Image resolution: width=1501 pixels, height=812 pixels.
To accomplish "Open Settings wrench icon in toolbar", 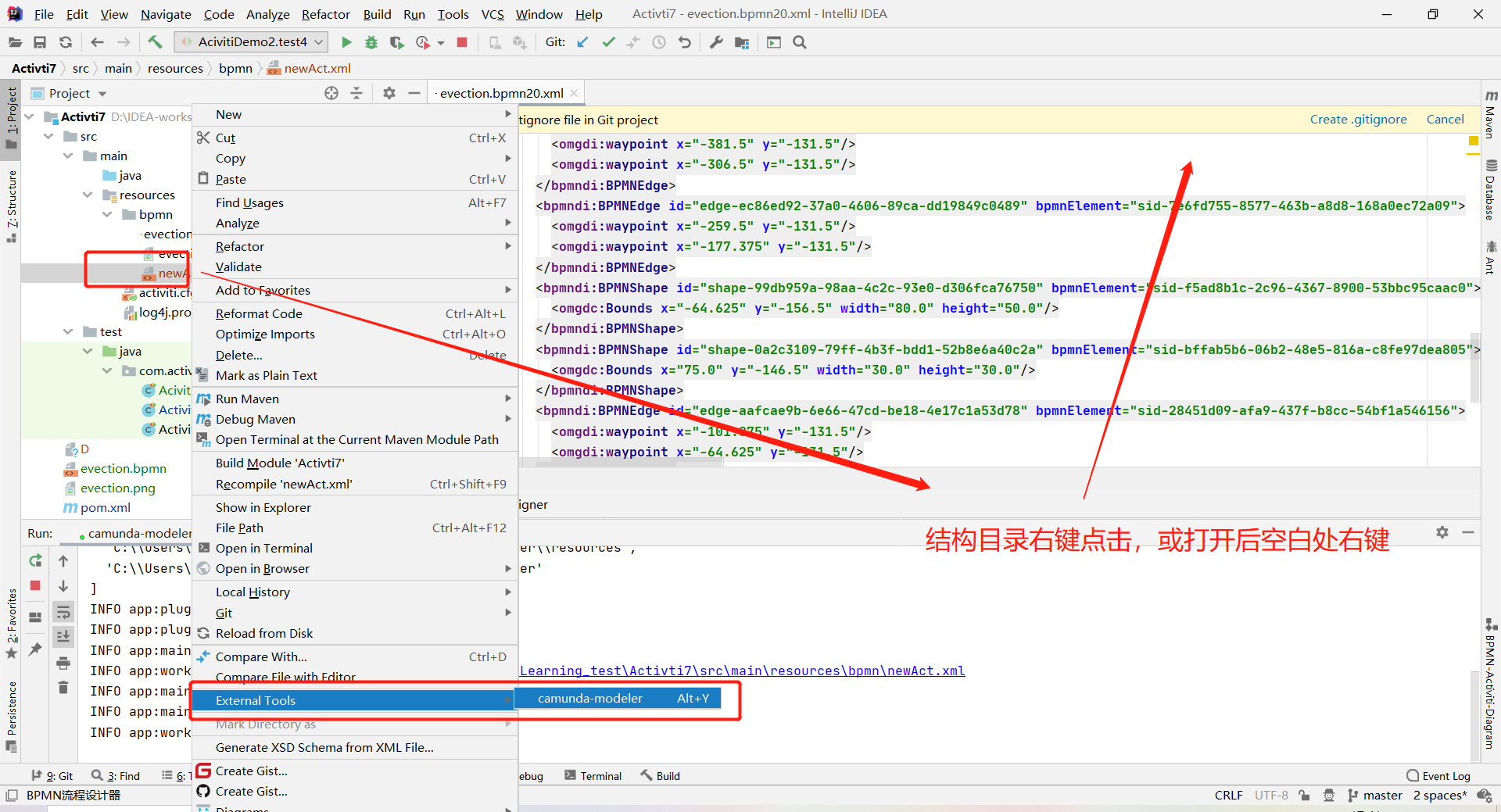I will tap(716, 42).
